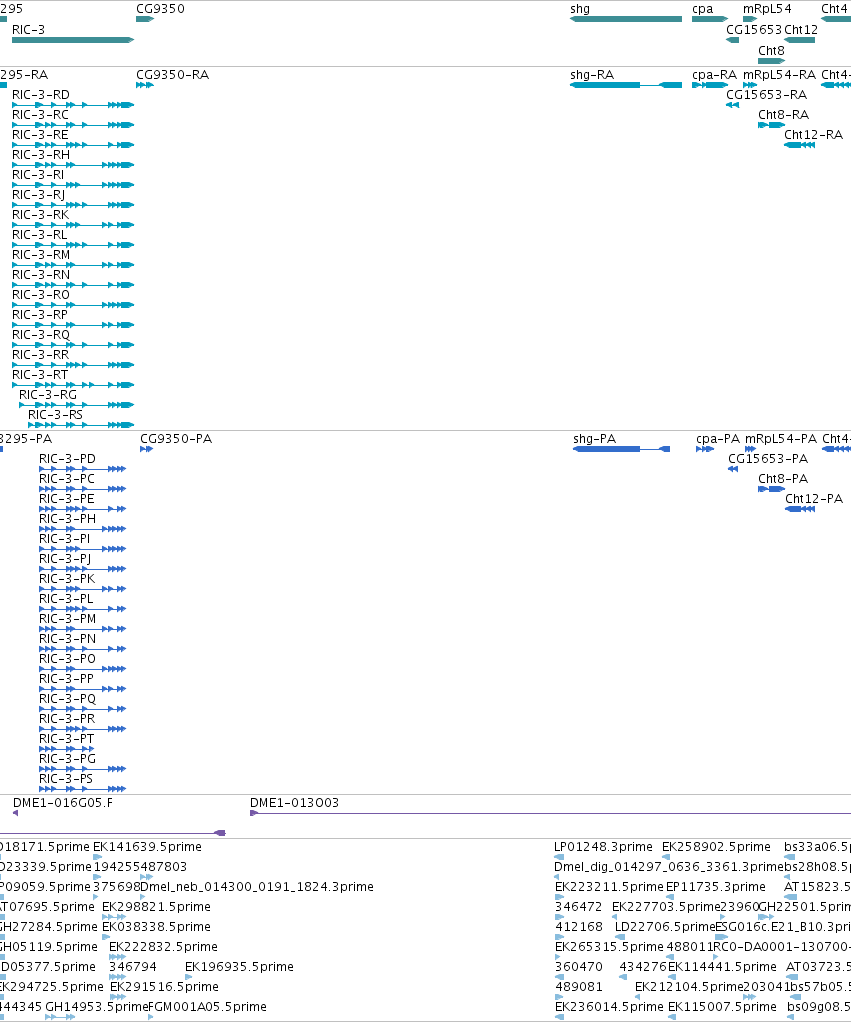Select the RIC-3-RG transcript

(48, 395)
